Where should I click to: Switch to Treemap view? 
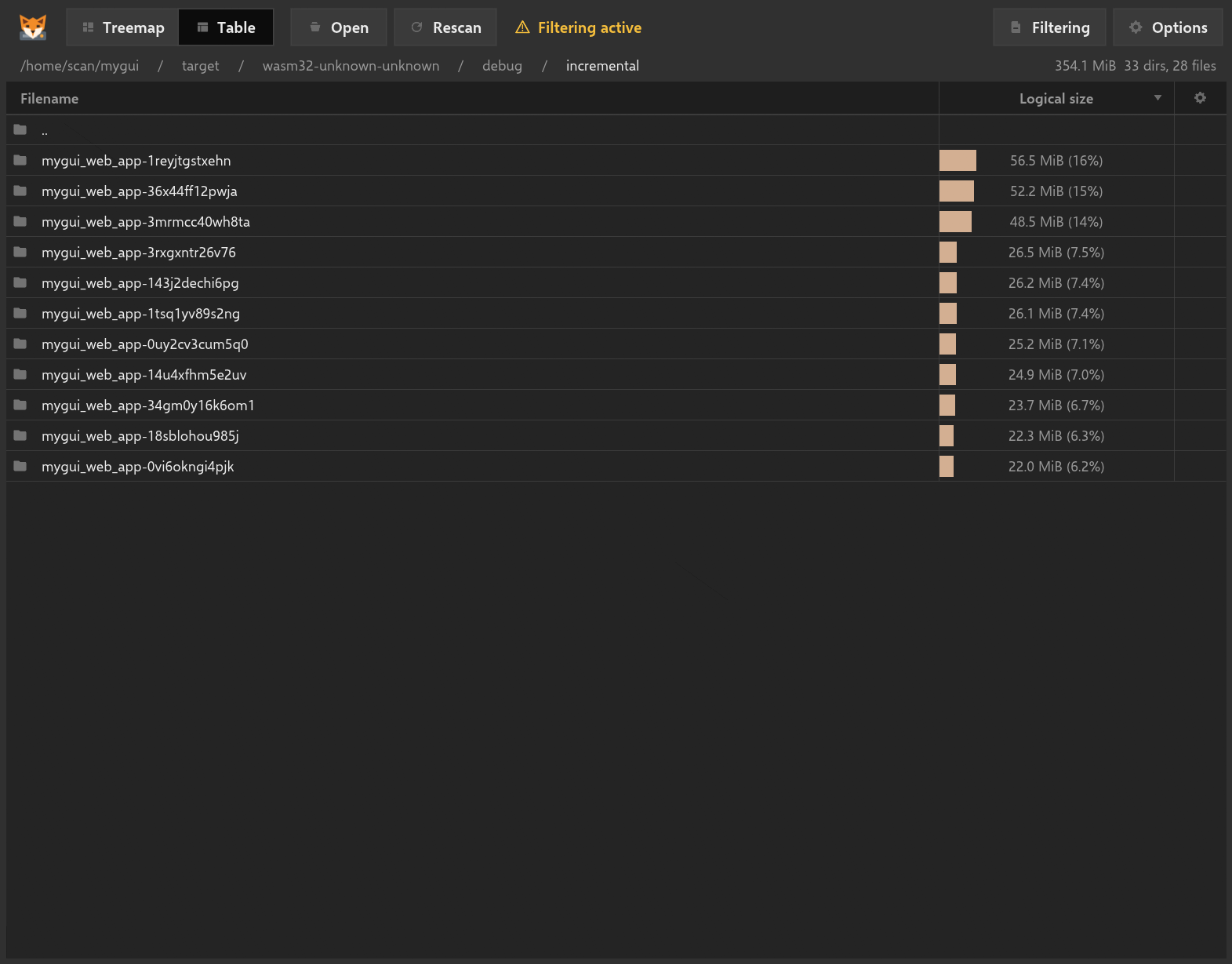123,27
